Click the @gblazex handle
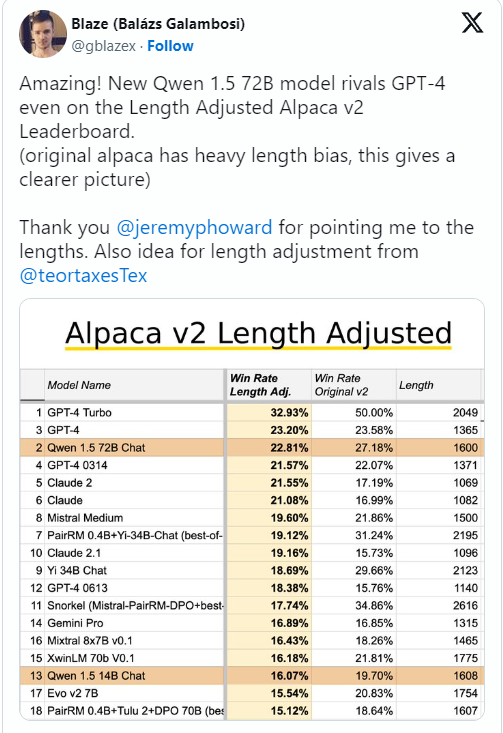 point(103,46)
